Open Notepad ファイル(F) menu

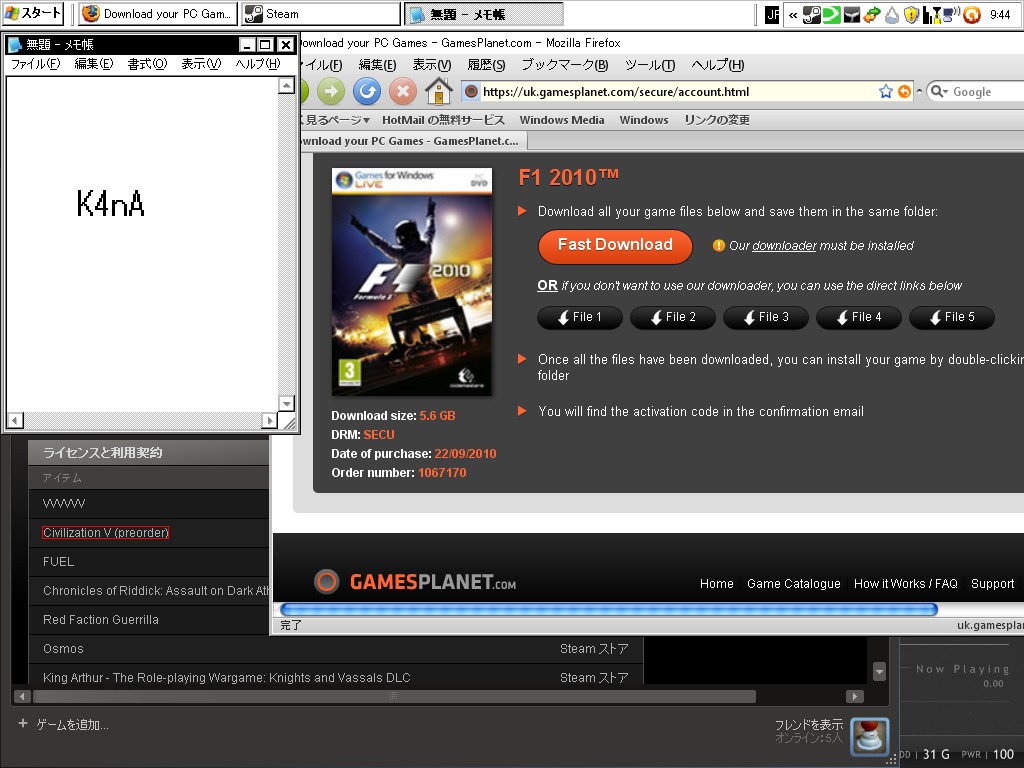click(35, 63)
